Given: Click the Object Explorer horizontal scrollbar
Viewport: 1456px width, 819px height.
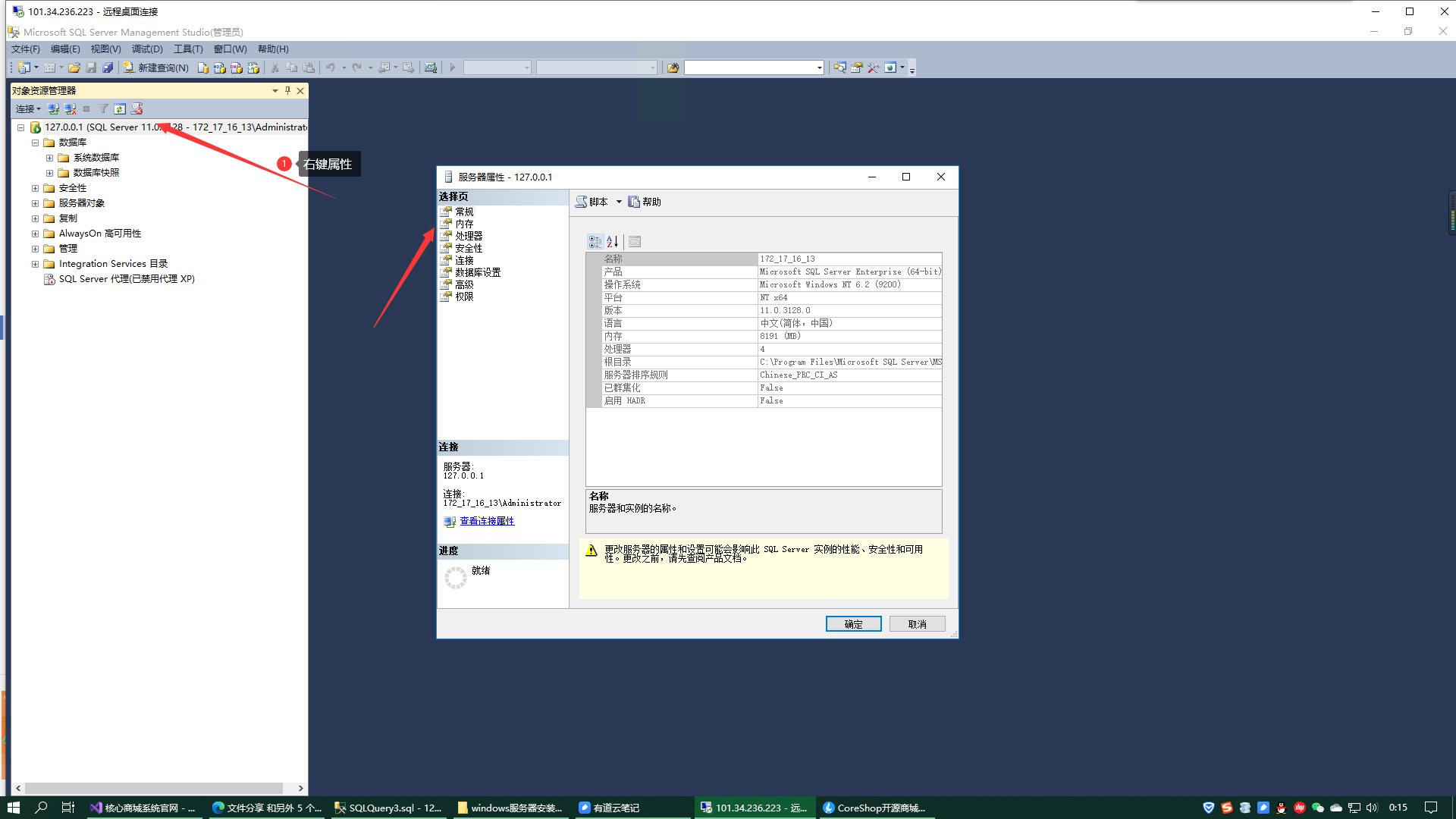Looking at the screenshot, I should coord(152,788).
